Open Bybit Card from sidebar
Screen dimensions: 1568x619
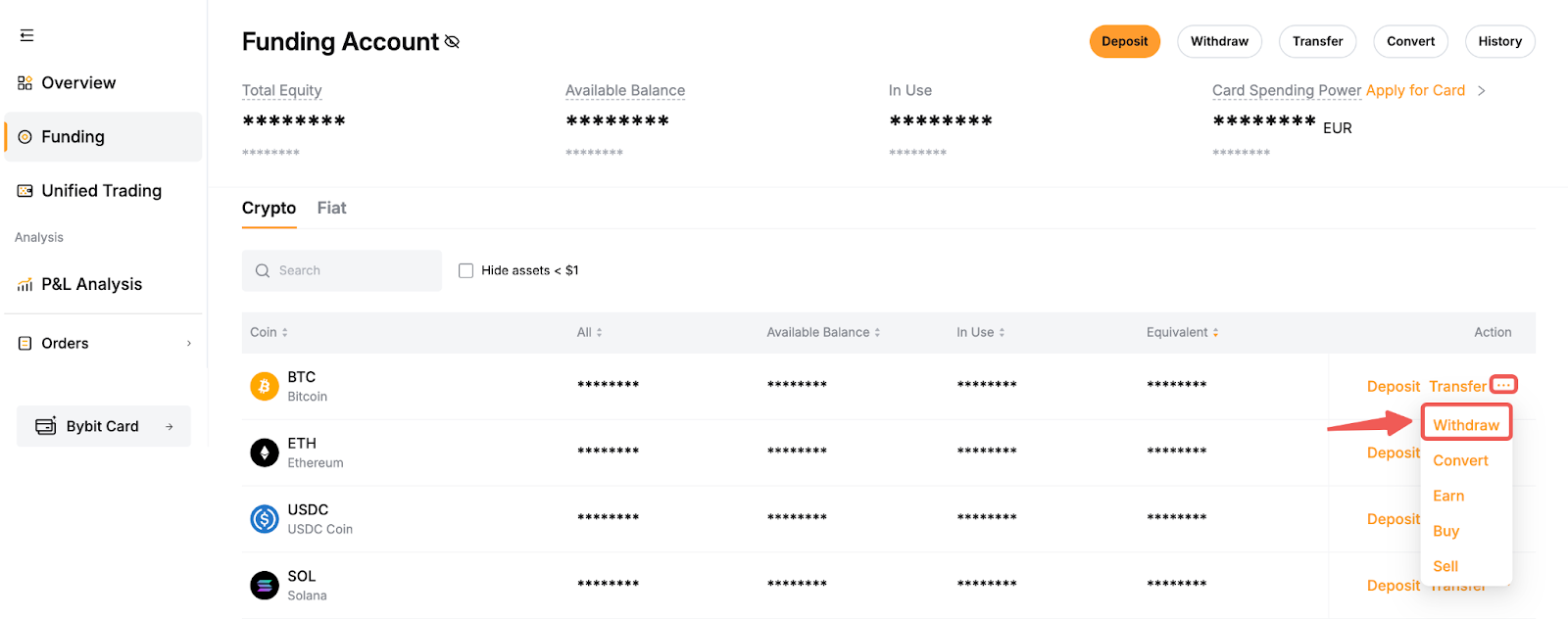coord(103,426)
